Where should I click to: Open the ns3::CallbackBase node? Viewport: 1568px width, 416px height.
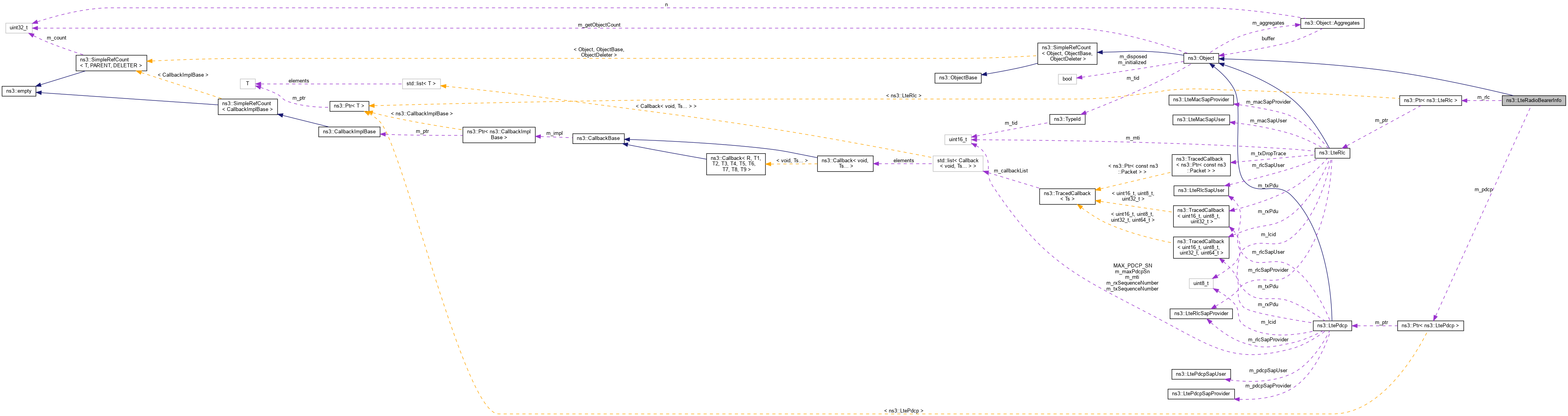point(599,138)
